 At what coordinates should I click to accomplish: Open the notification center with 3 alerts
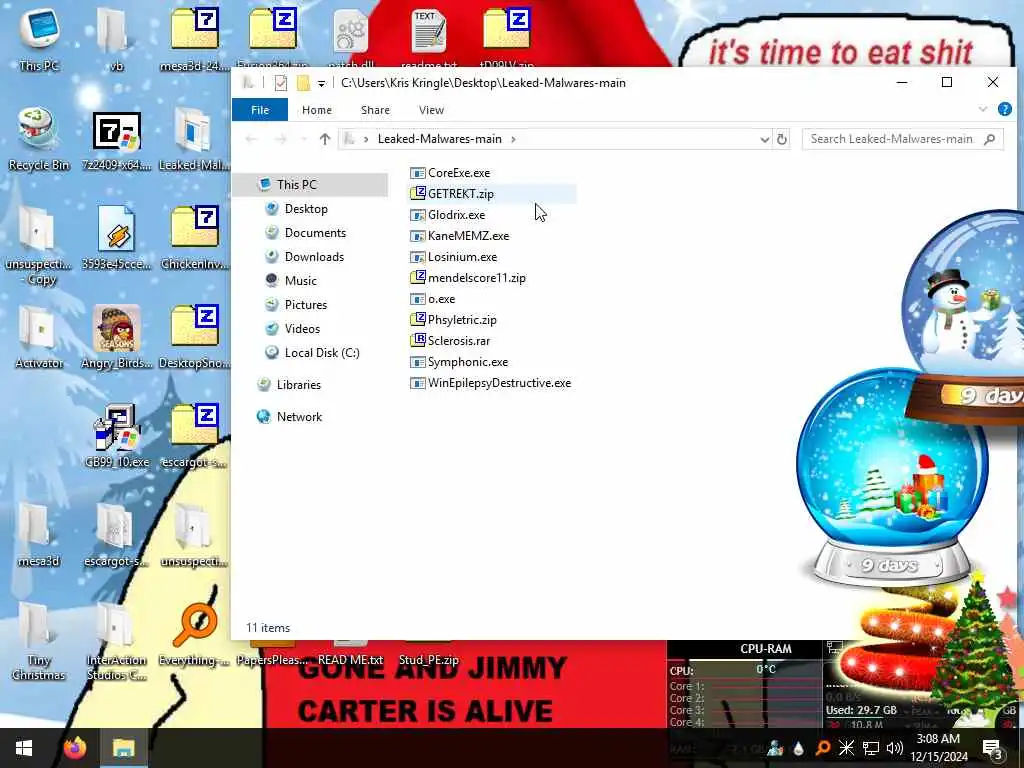[993, 748]
